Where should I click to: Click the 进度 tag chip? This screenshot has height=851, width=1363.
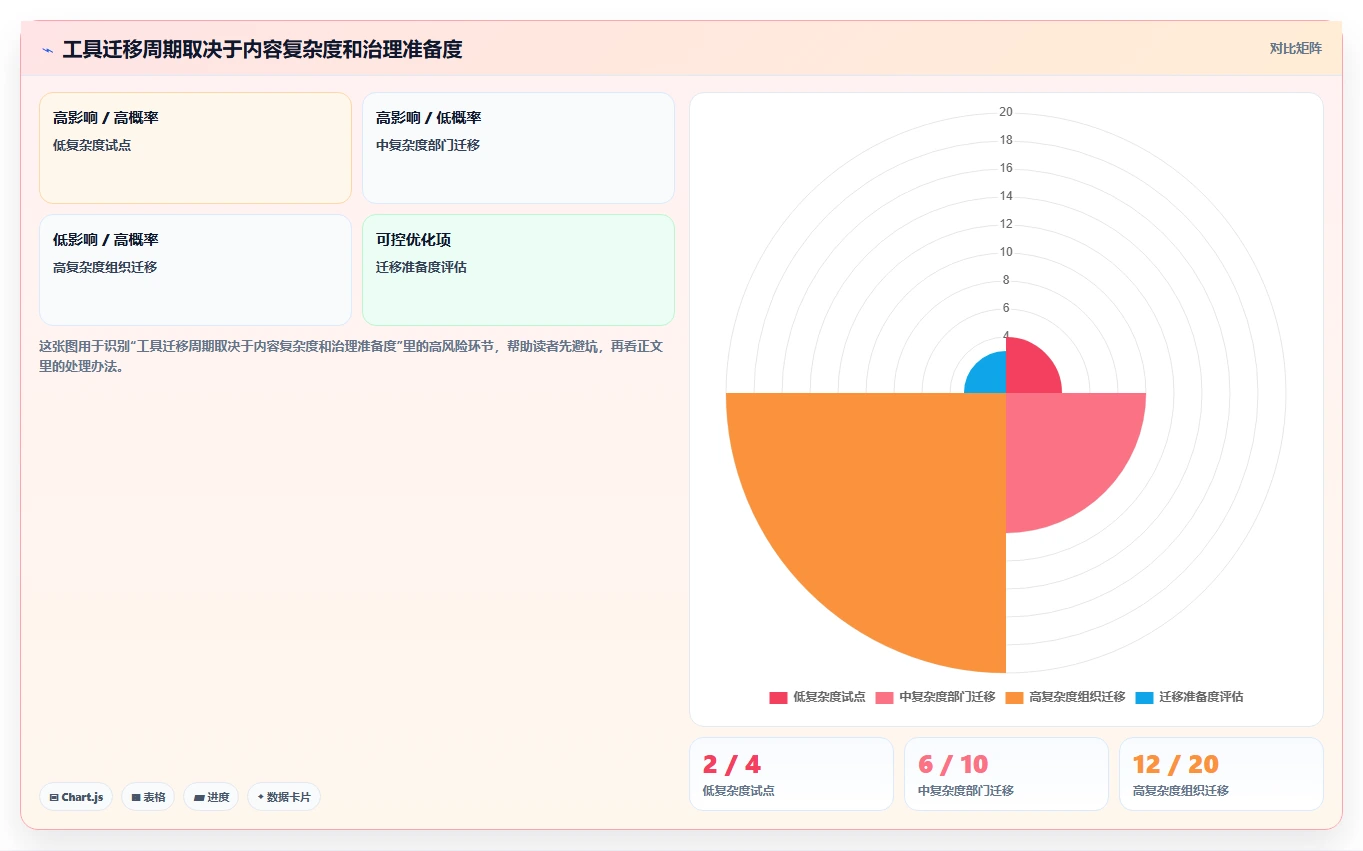tap(211, 797)
